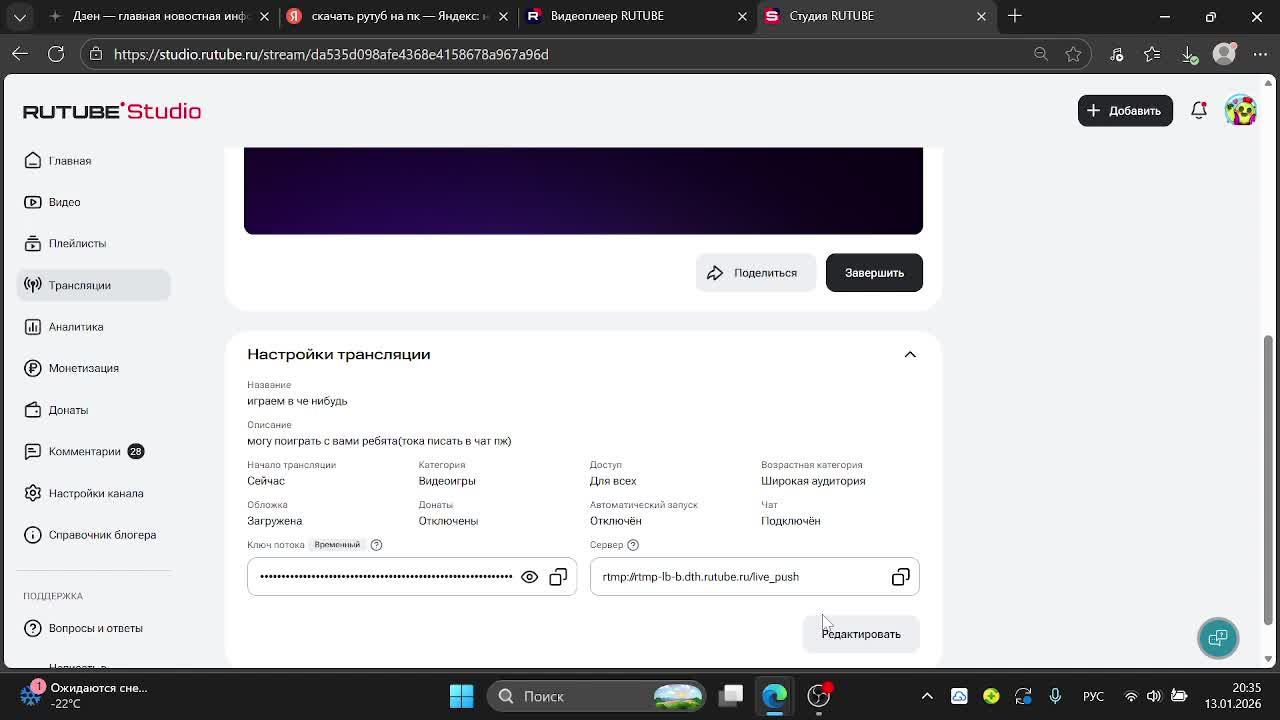Open browser extensions icon
1280x720 pixels.
(x=1117, y=54)
